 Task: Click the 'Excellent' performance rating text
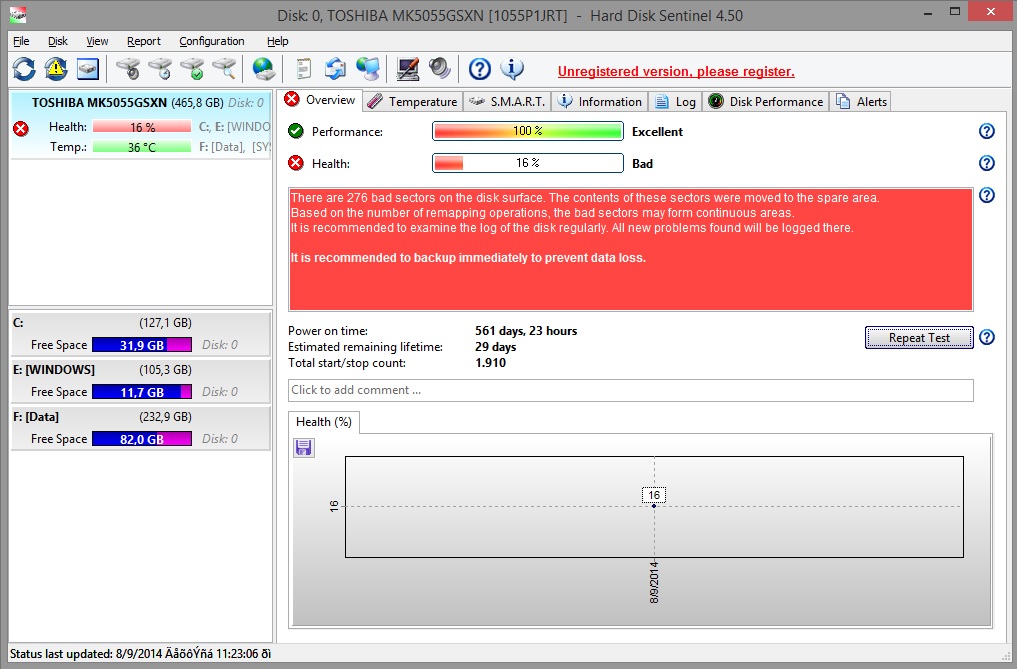click(x=657, y=132)
